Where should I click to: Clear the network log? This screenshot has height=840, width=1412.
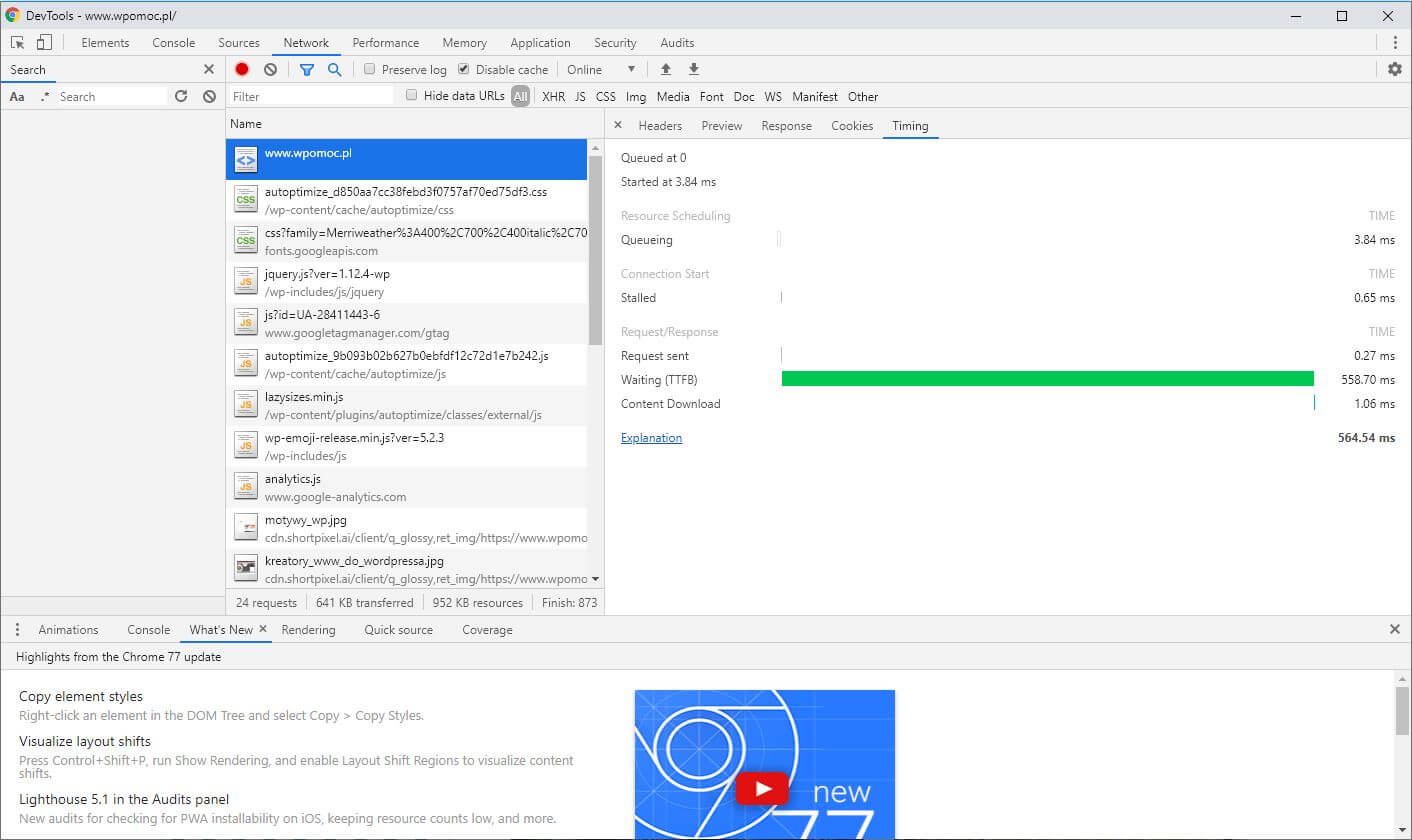click(270, 69)
